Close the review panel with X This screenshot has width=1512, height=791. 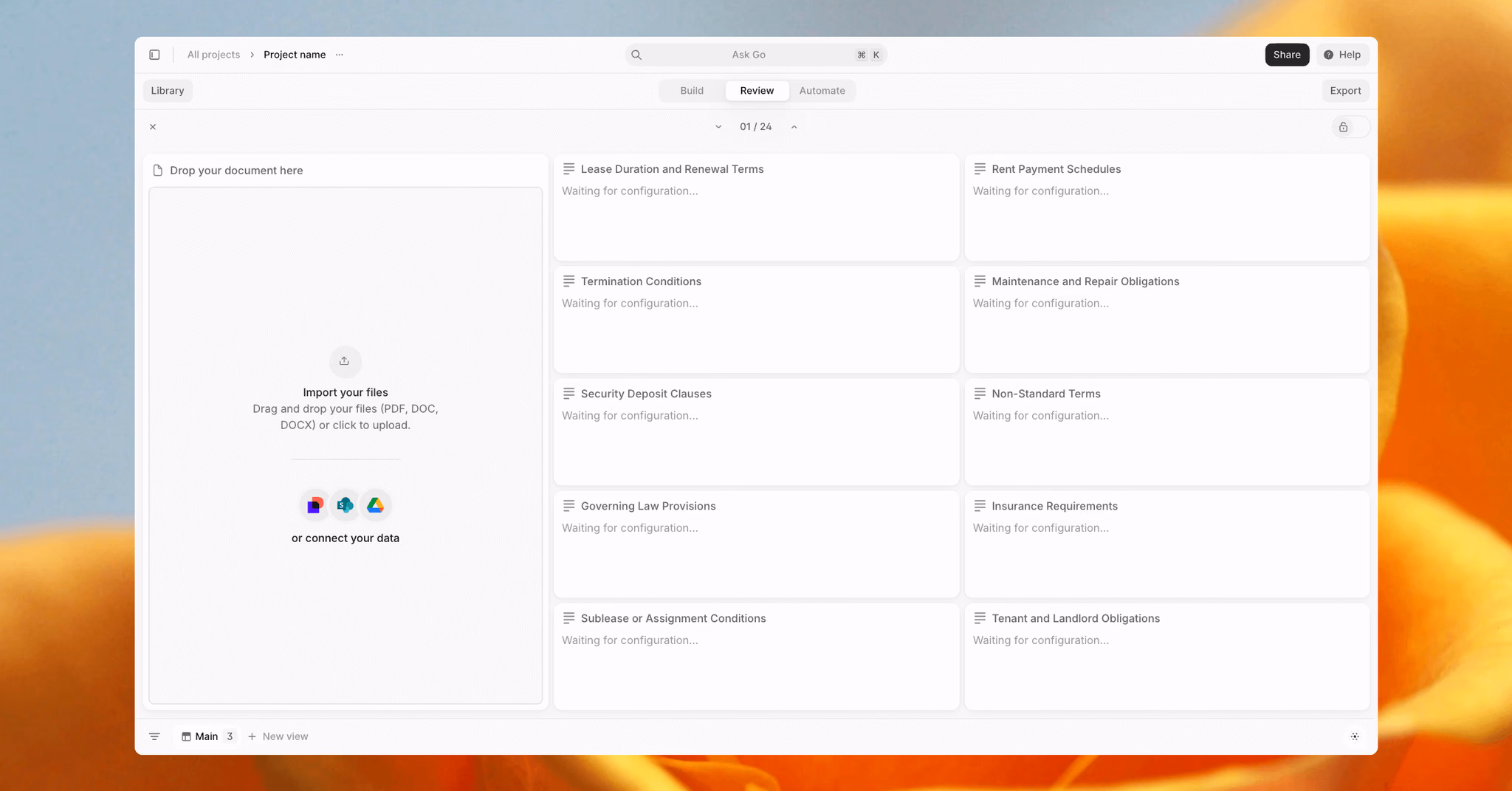pyautogui.click(x=153, y=127)
